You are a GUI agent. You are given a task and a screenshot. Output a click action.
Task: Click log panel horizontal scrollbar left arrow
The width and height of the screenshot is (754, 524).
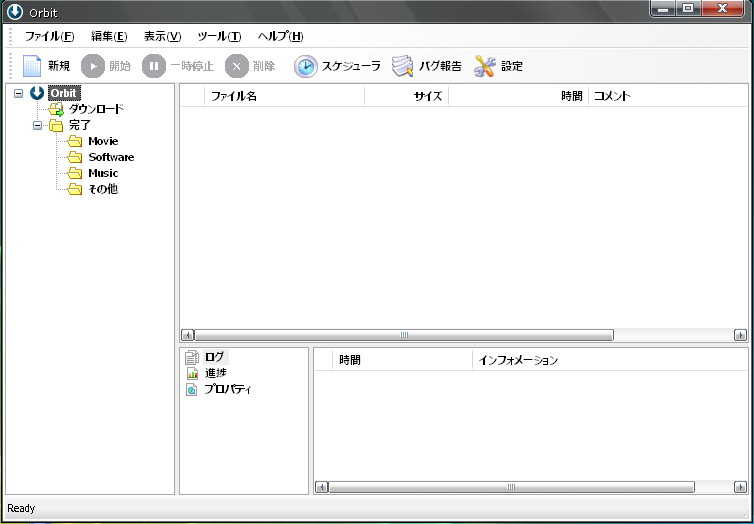coord(321,487)
